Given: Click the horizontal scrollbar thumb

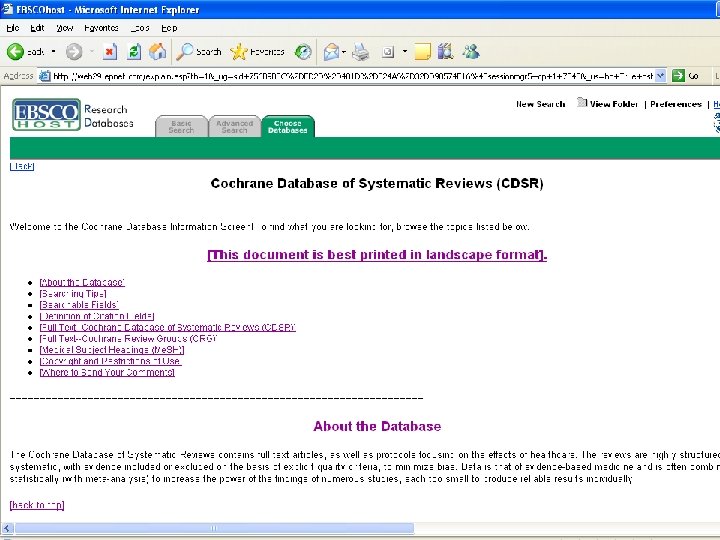Looking at the screenshot, I should pos(214,528).
